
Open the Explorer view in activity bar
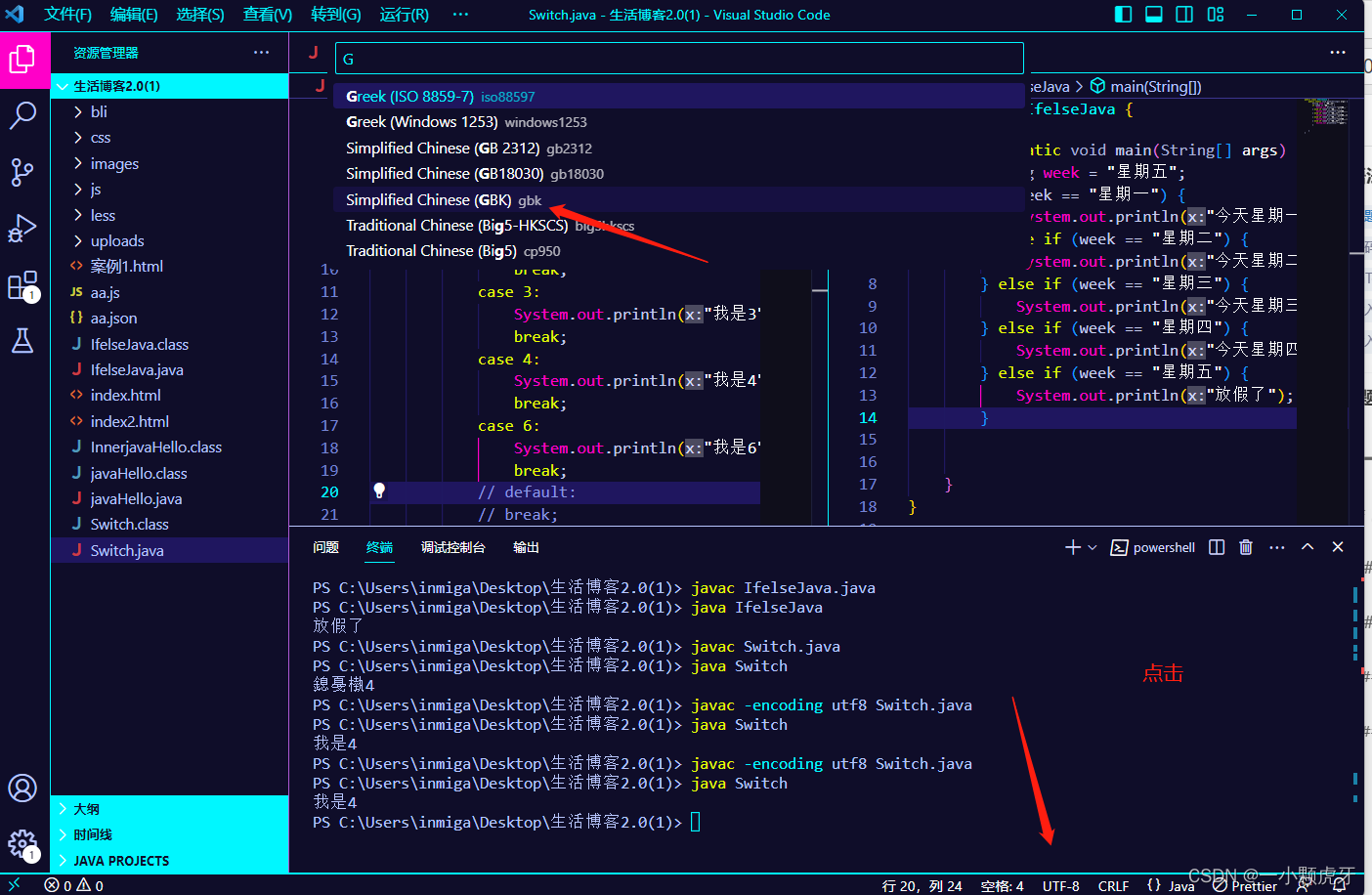pyautogui.click(x=22, y=61)
